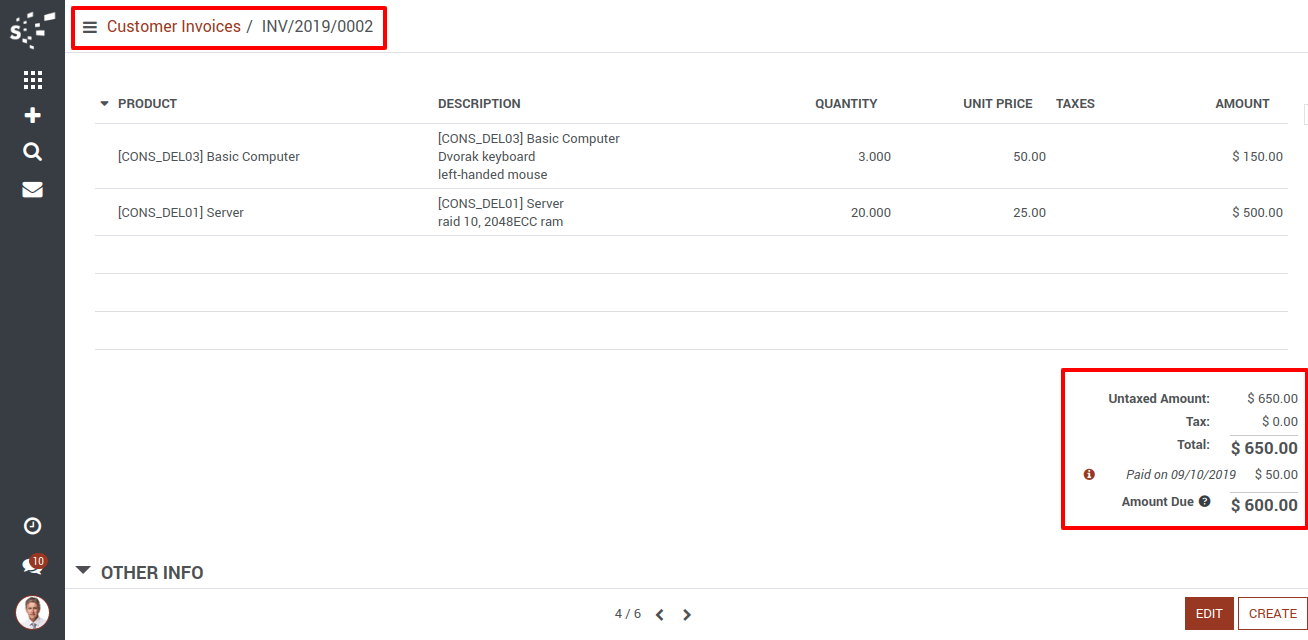1308x640 pixels.
Task: Open the user avatar menu
Action: click(x=32, y=612)
